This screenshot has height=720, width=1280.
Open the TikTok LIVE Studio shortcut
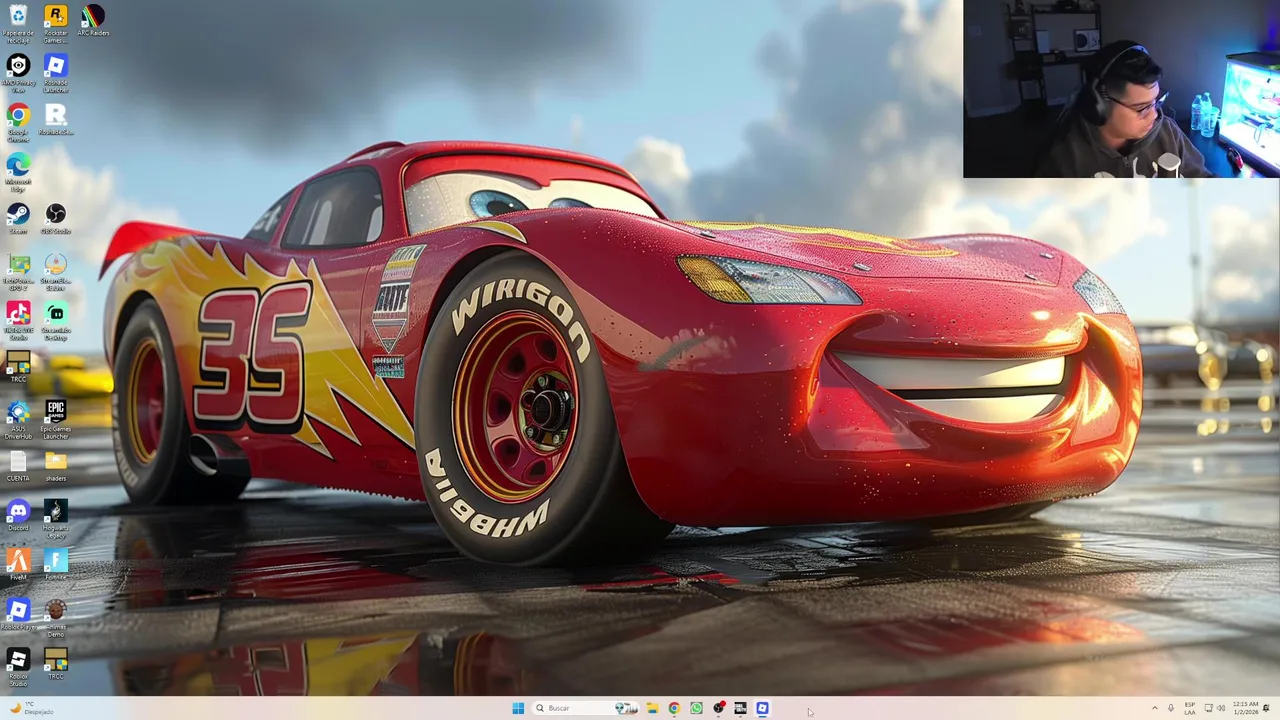(x=18, y=322)
